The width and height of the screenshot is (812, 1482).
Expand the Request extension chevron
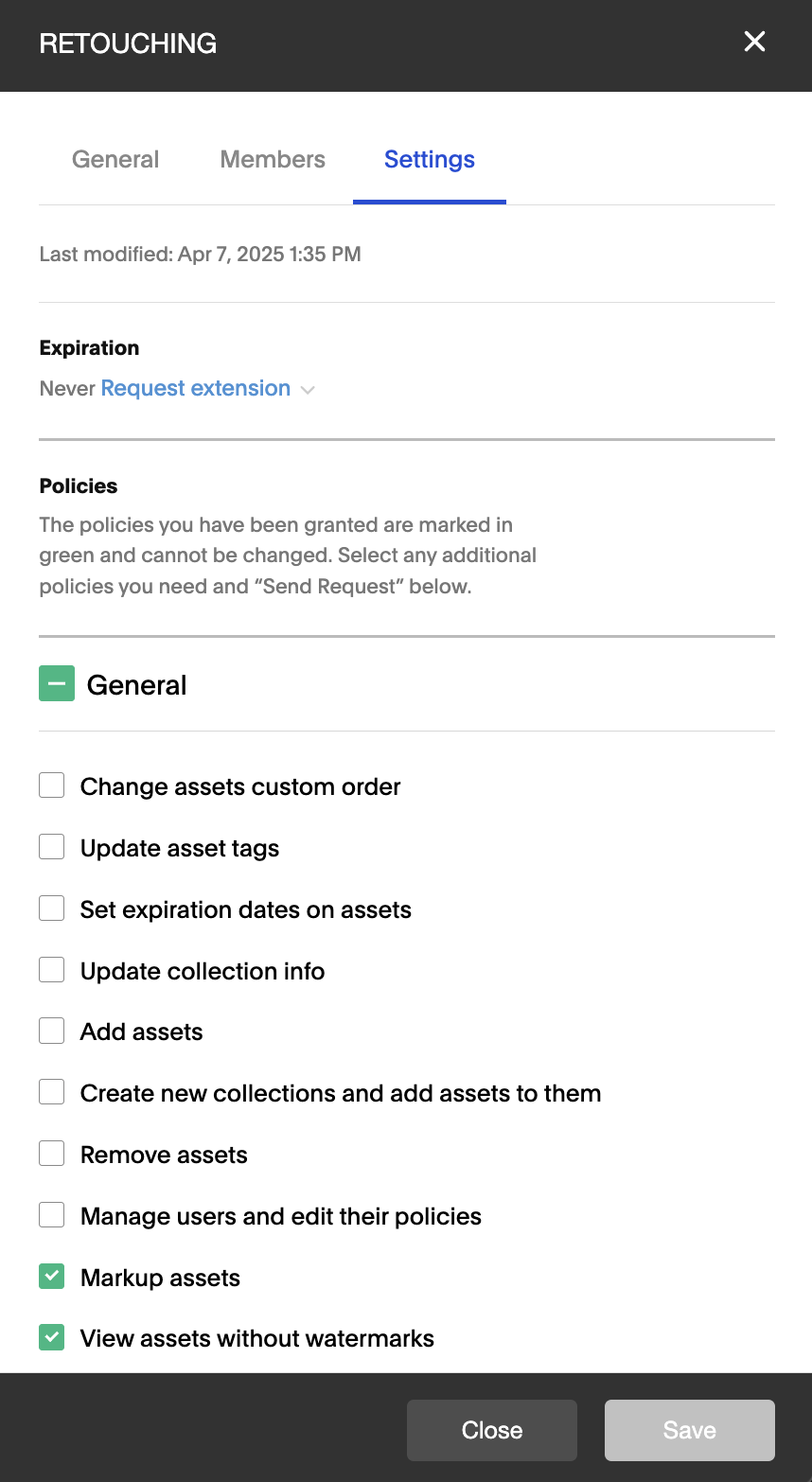click(x=308, y=390)
